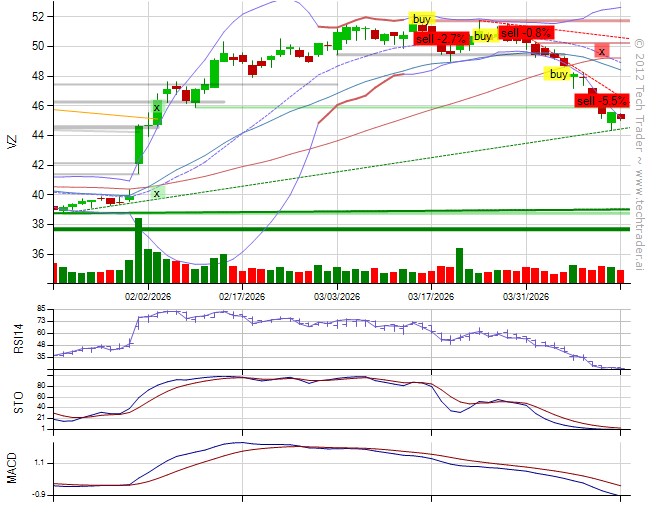Click the sell -0.8% signal label
Viewport: 657px width, 514px height.
525,33
